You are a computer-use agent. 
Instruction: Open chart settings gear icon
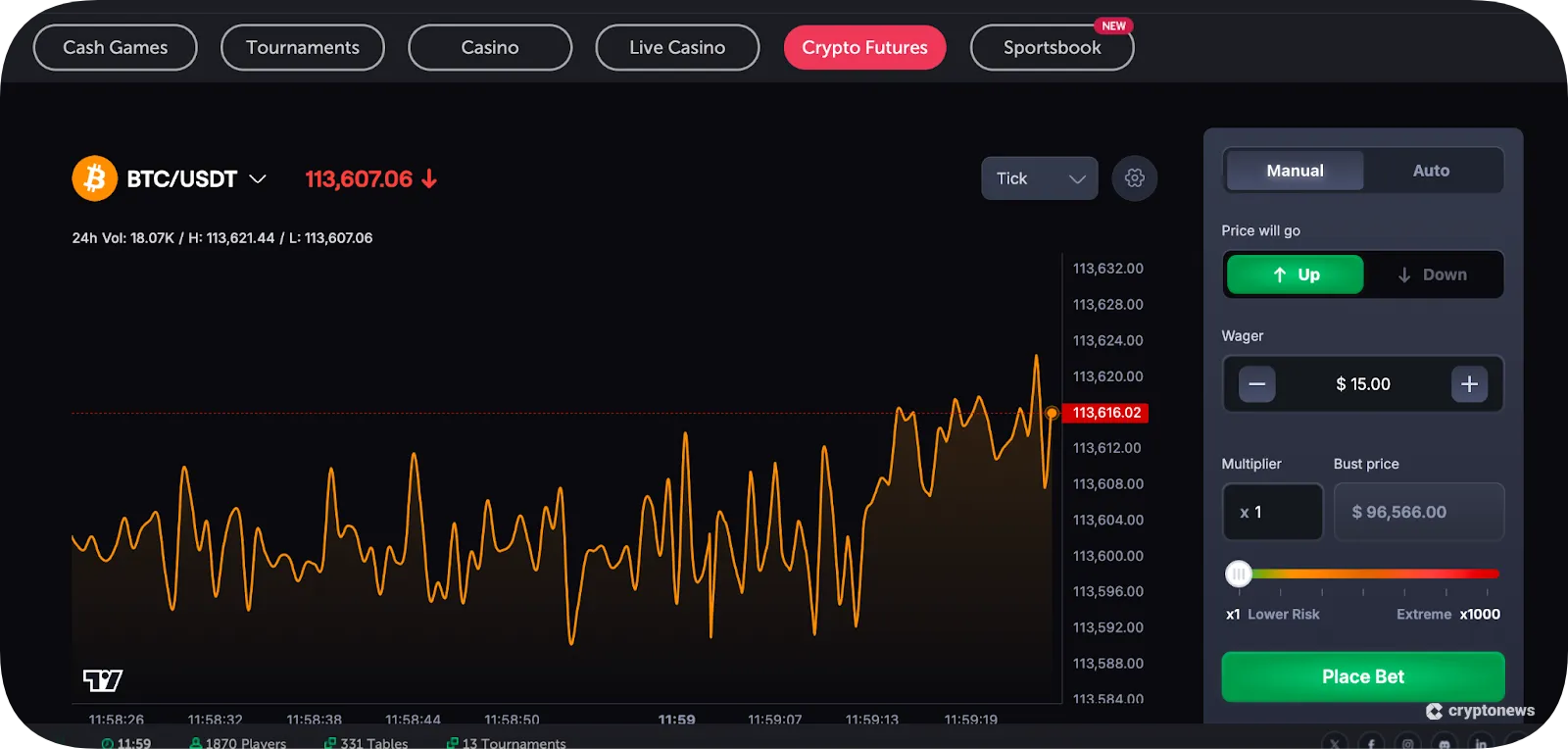pyautogui.click(x=1135, y=178)
